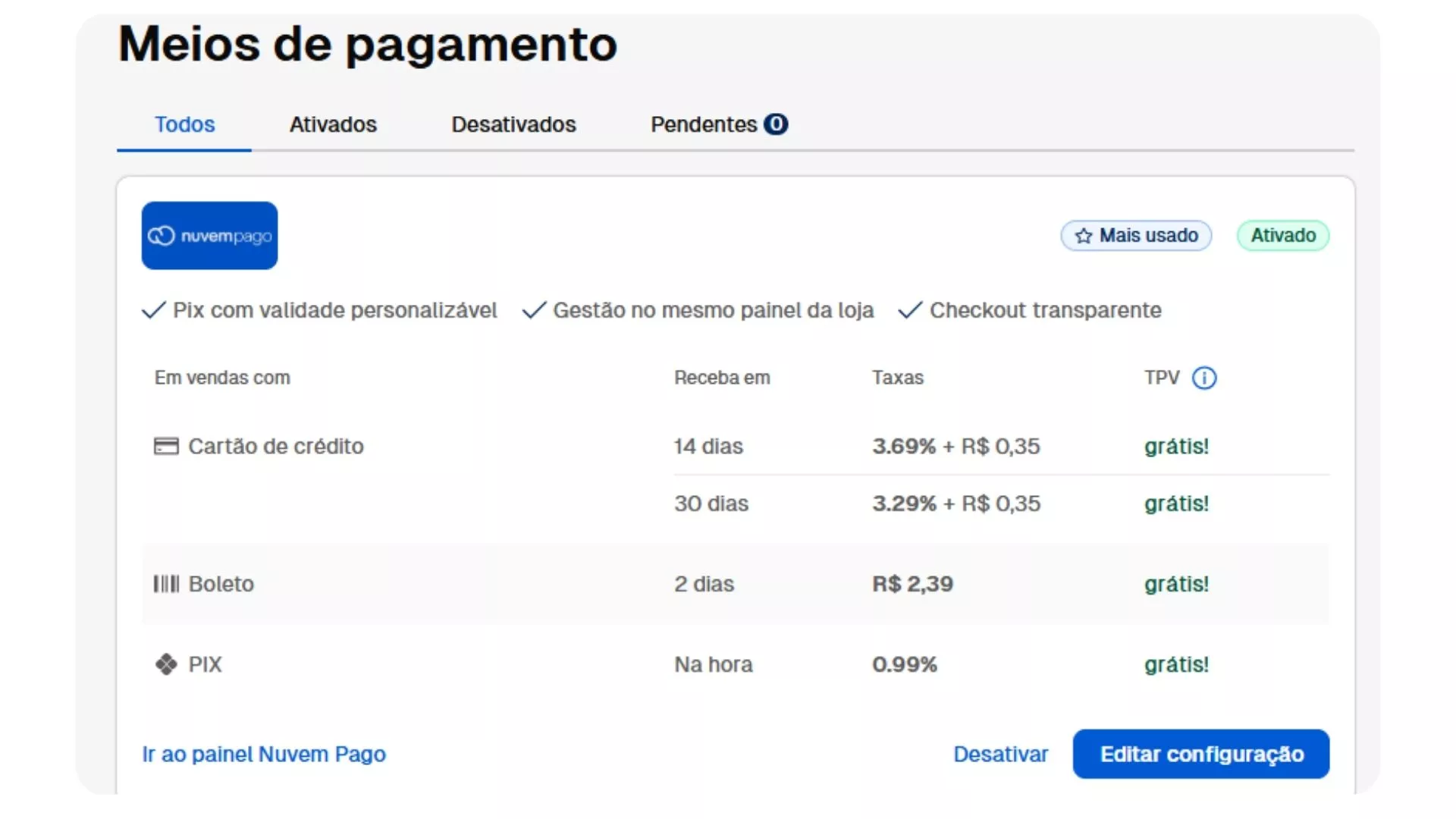Click the star icon in Mais usado
The height and width of the screenshot is (819, 1456).
(x=1084, y=236)
